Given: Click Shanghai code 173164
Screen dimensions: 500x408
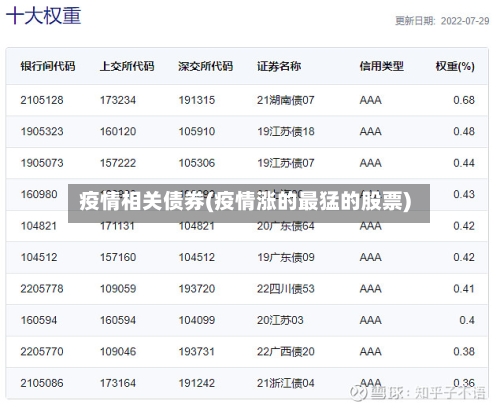Looking at the screenshot, I should (118, 383).
